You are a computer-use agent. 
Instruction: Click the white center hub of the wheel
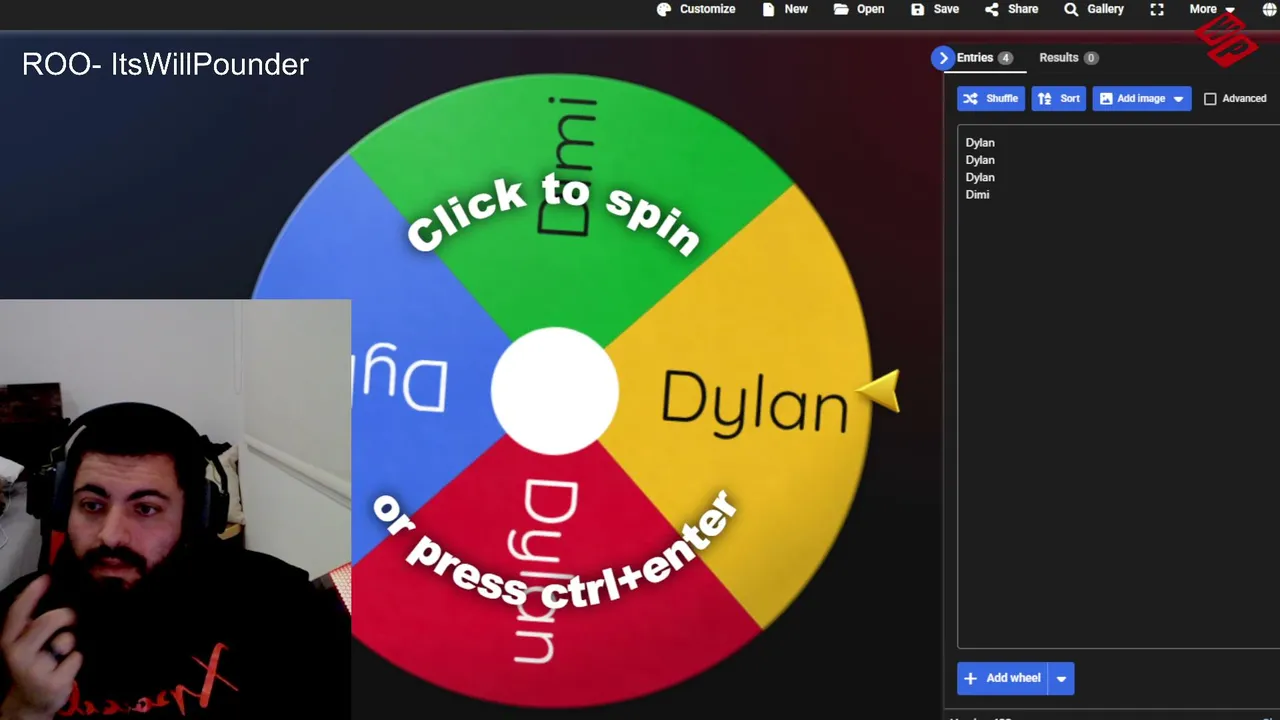[x=555, y=391]
